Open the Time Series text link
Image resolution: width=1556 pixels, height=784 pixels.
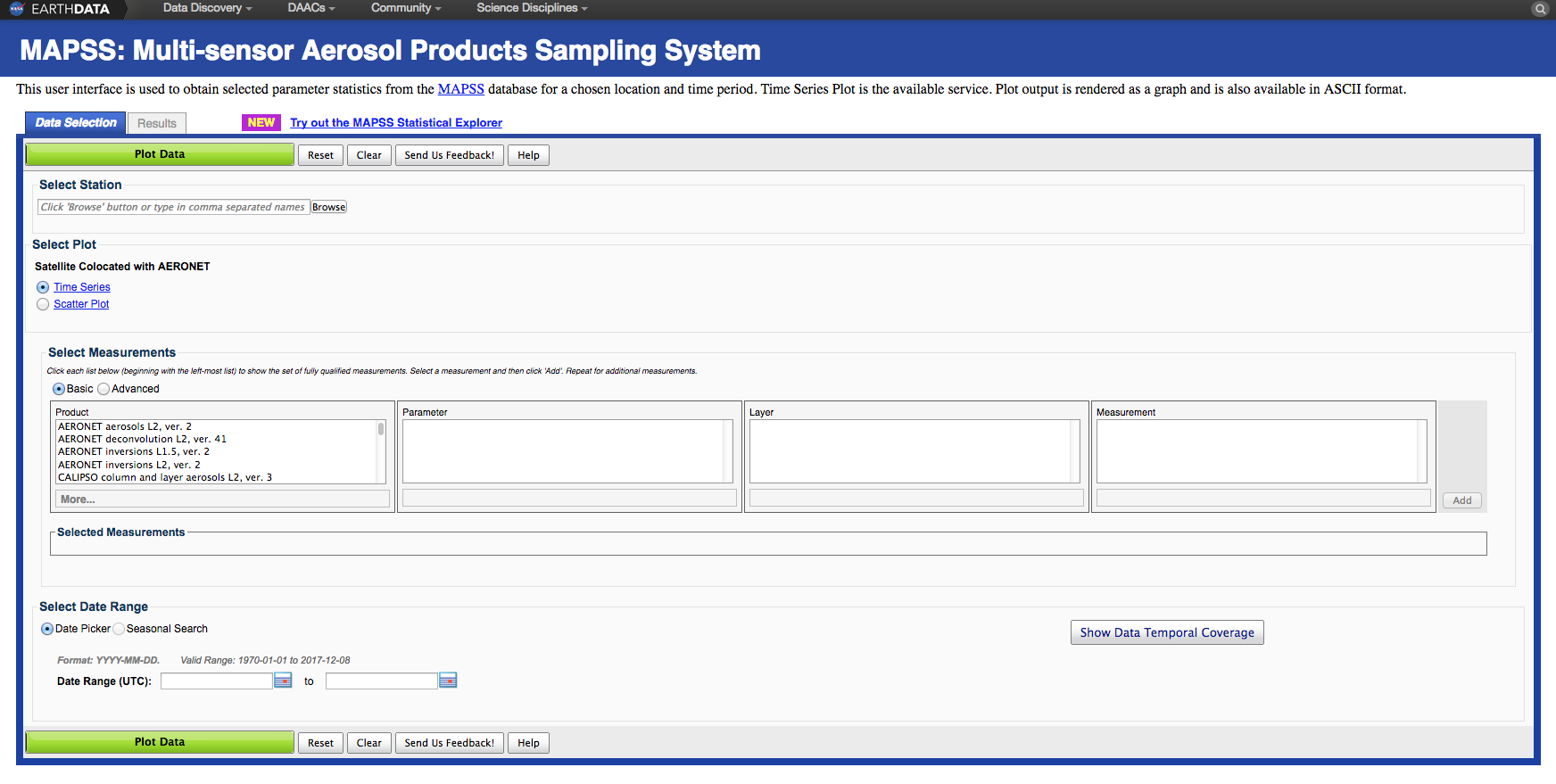pos(82,287)
